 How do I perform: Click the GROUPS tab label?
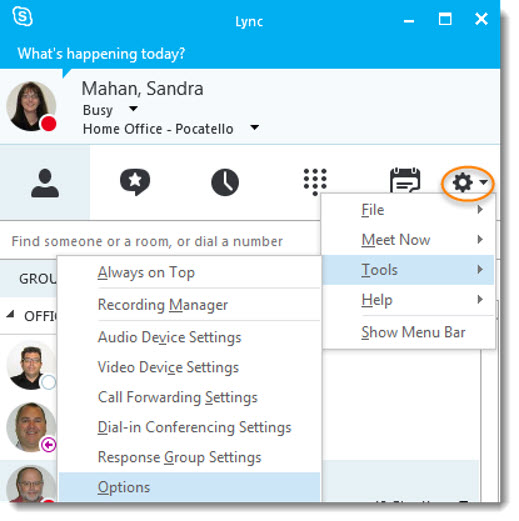click(38, 279)
